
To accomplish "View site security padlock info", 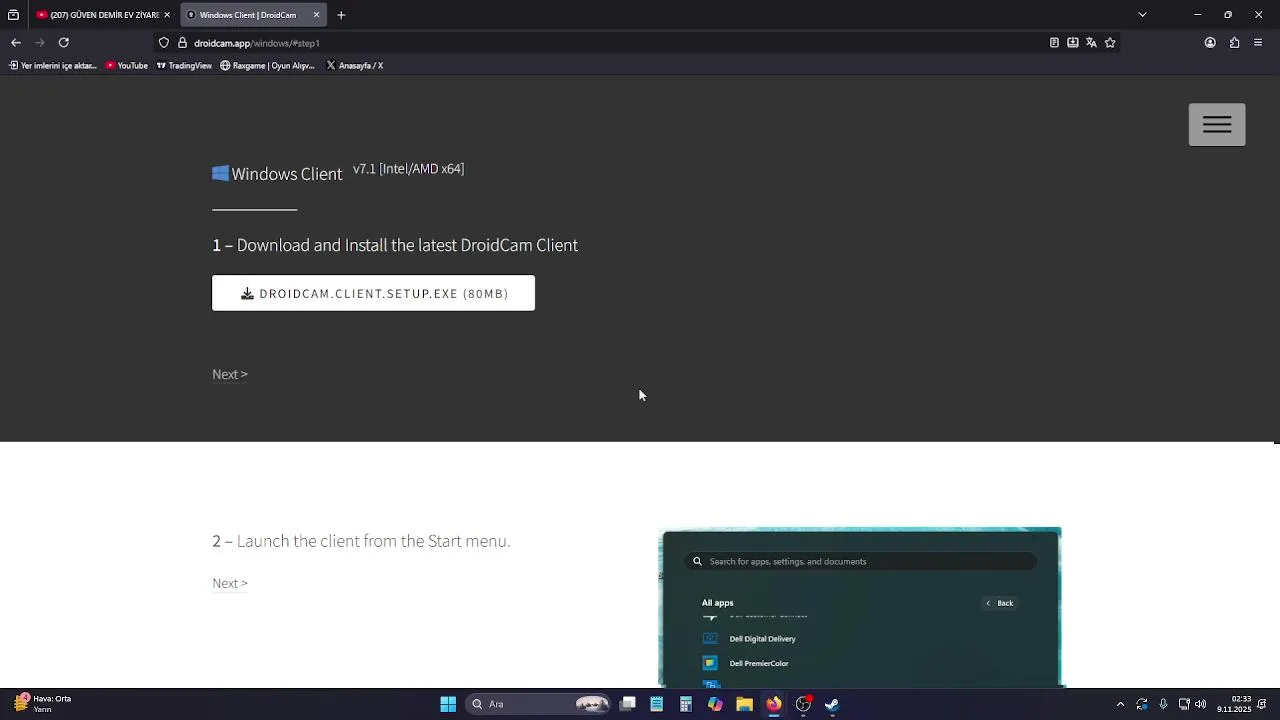I will (182, 43).
